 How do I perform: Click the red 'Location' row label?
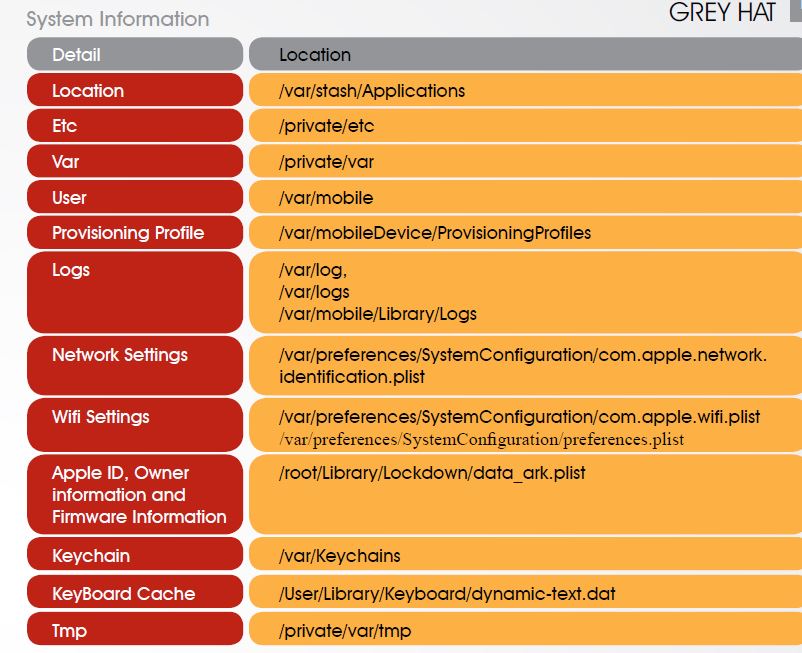[135, 90]
